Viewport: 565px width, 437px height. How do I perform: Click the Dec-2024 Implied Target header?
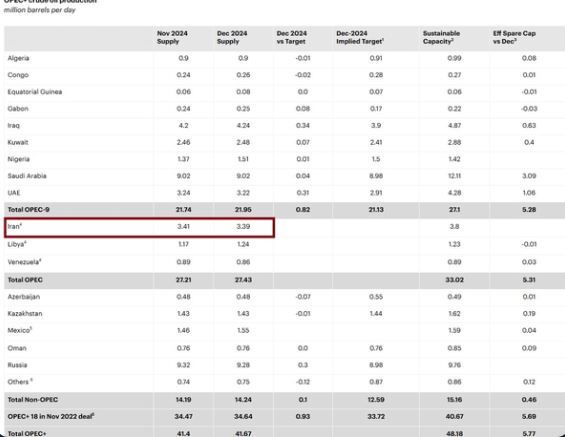click(x=360, y=37)
